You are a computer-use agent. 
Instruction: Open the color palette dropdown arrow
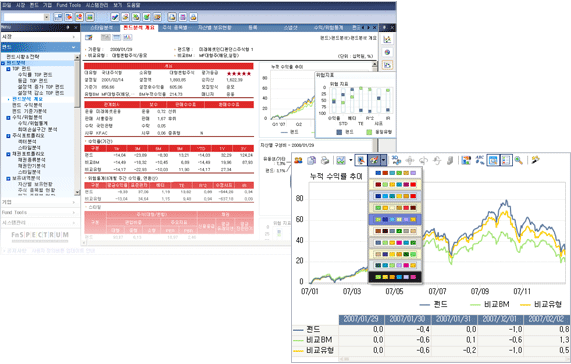[x=383, y=160]
